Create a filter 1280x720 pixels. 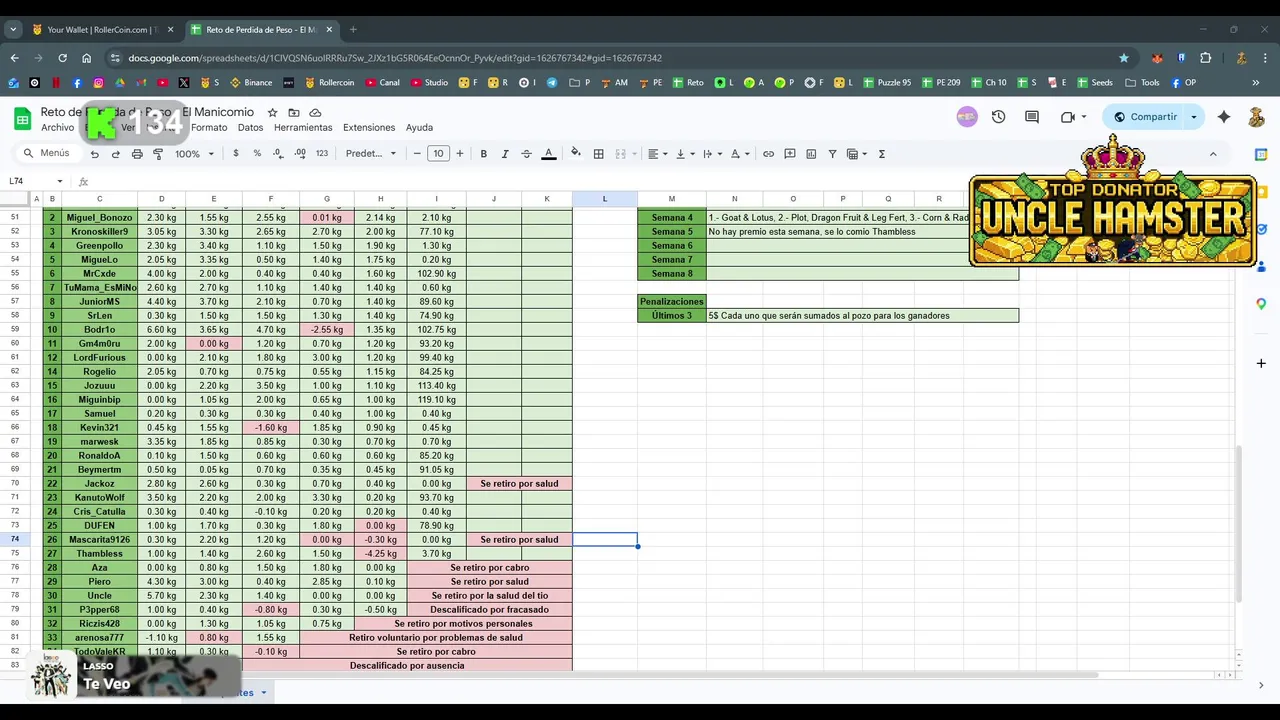click(x=832, y=154)
